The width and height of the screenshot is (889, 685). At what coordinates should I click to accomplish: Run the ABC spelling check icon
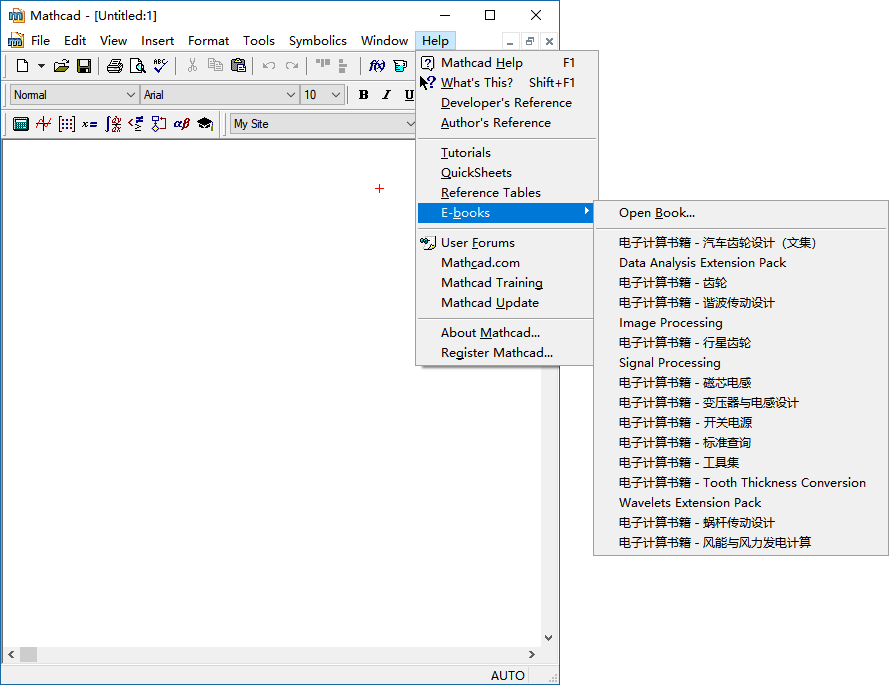pyautogui.click(x=160, y=66)
